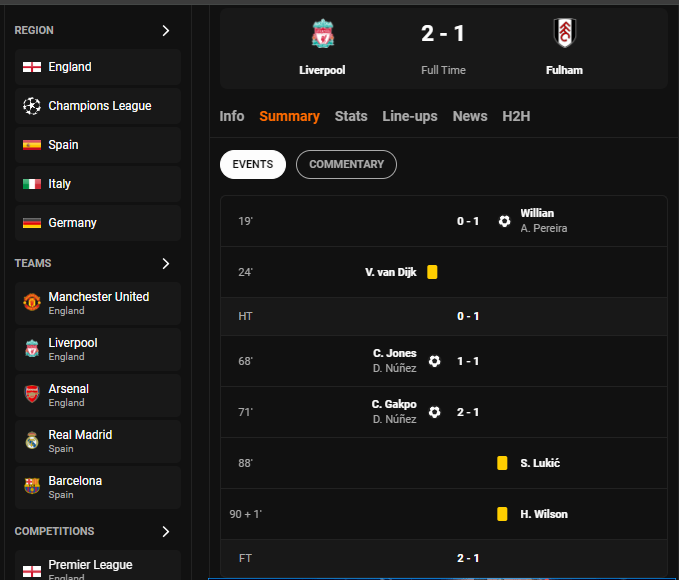Click V. van Dijk's yellow card

click(x=432, y=272)
